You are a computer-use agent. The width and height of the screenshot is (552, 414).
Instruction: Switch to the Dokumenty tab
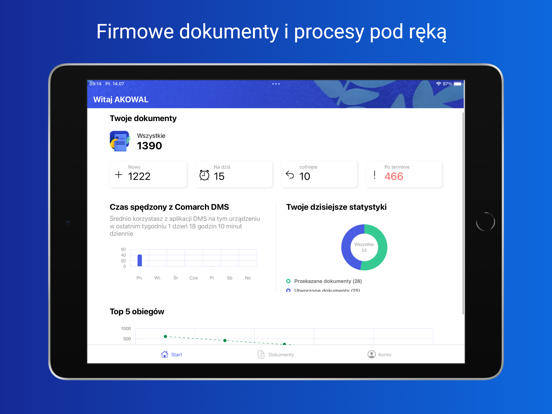coord(276,355)
